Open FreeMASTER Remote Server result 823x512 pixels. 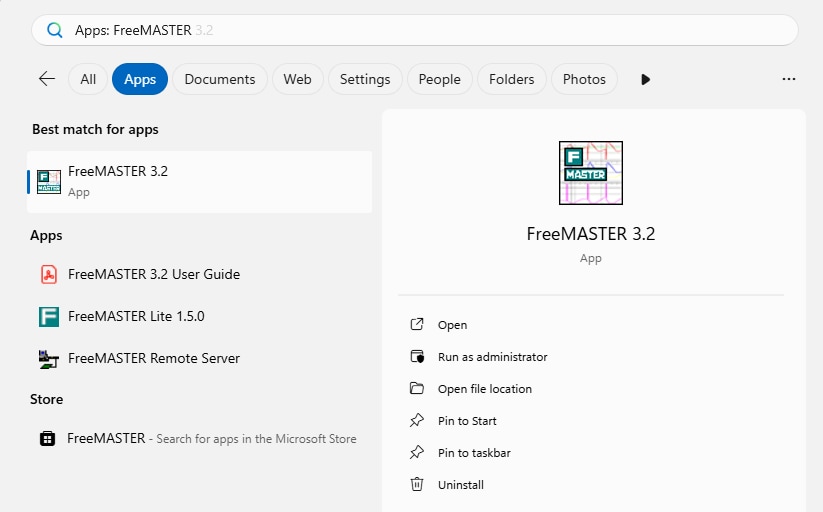coord(154,358)
